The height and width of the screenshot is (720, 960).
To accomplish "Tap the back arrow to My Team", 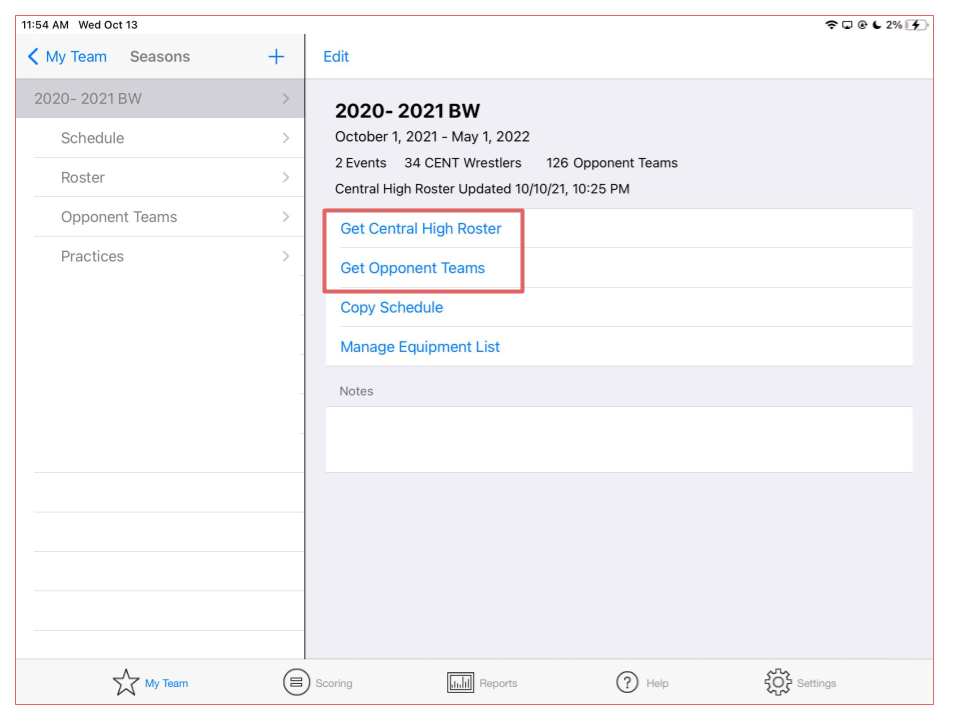I will (33, 57).
